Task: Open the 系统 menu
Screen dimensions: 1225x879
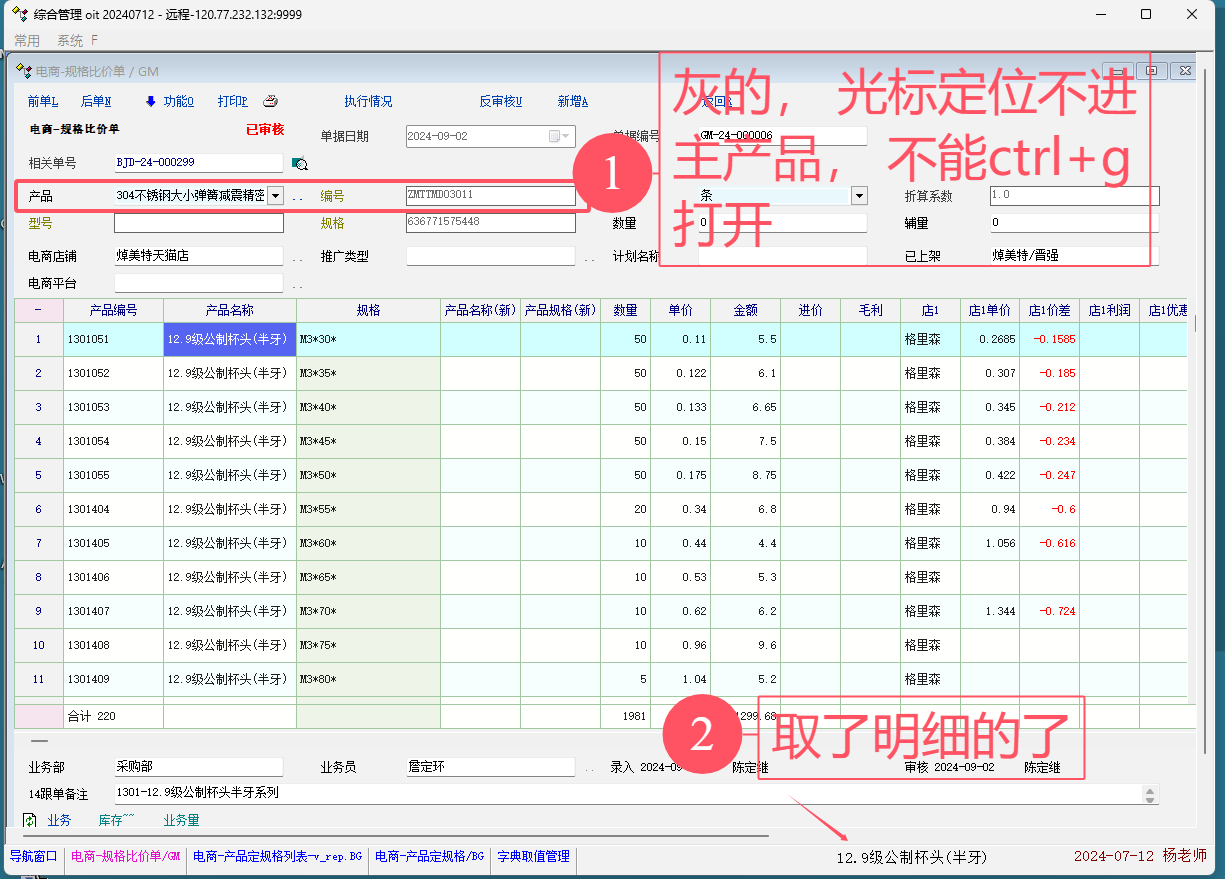Action: [x=70, y=41]
